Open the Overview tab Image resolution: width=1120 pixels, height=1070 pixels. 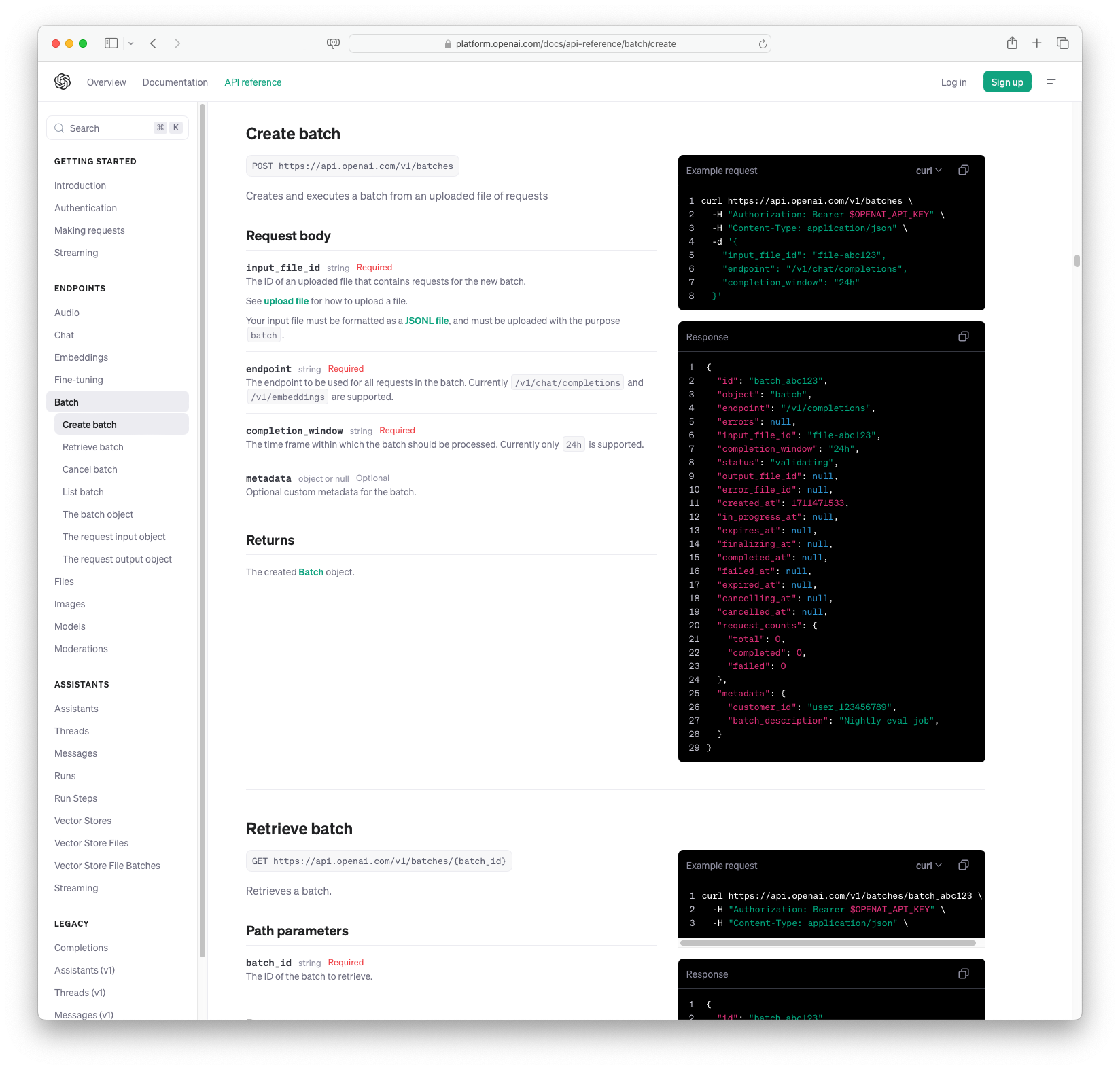[x=107, y=82]
